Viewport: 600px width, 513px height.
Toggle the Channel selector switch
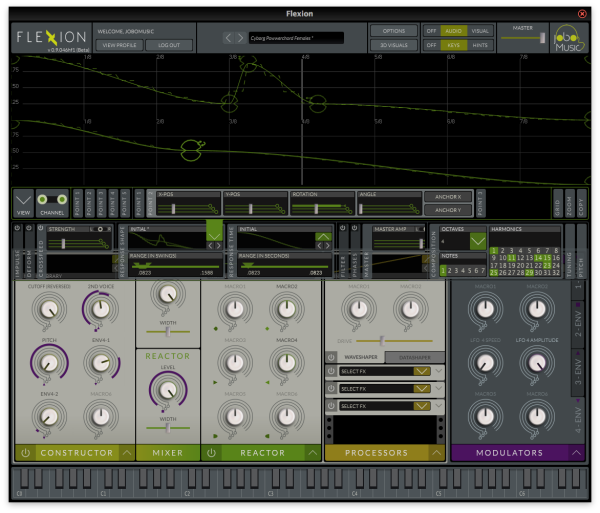tap(52, 199)
